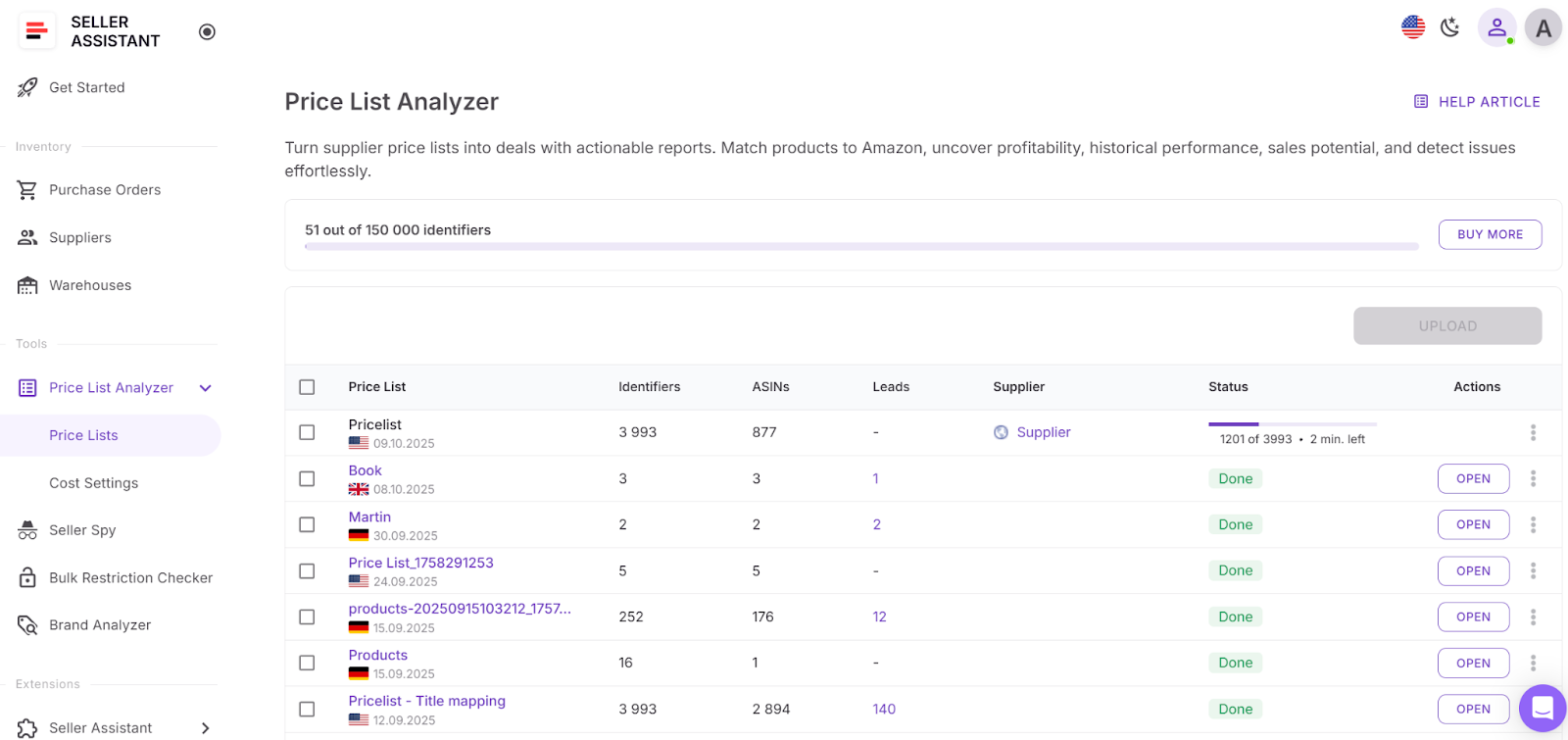Viewport: 1568px width, 740px height.
Task: Check the select-all checkbox in table header
Action: pos(307,387)
